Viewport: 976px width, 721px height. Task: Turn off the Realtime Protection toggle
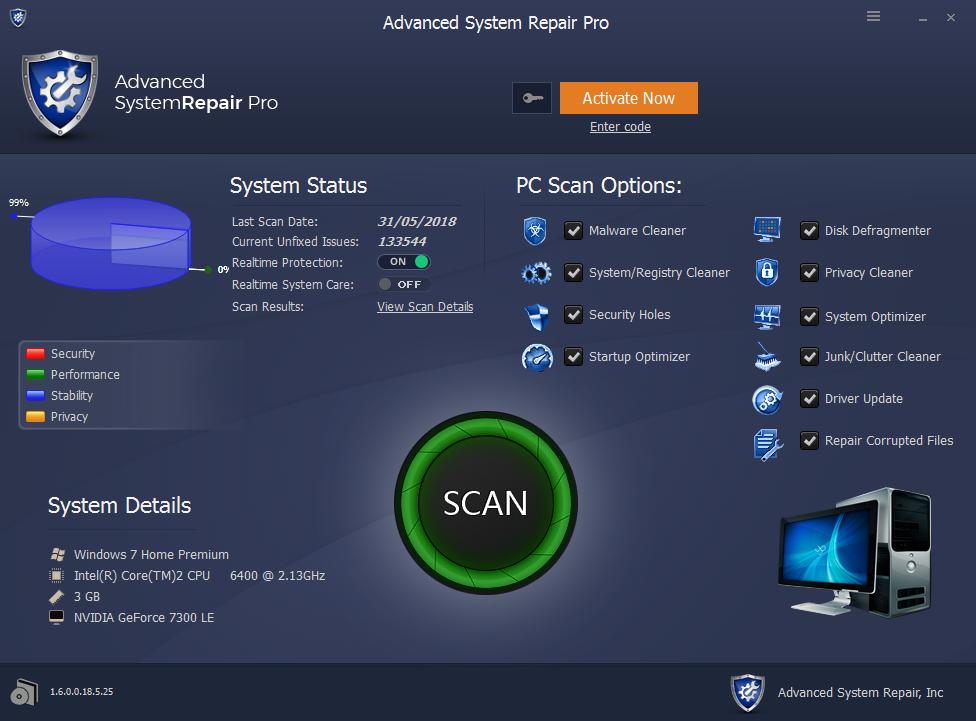coord(404,262)
